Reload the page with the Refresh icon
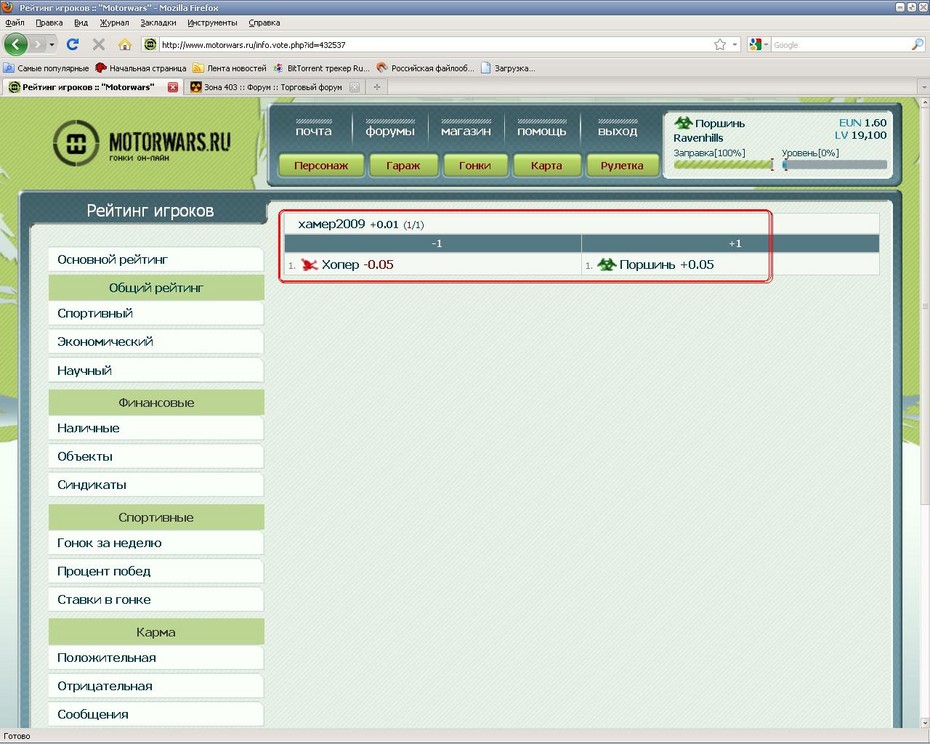The height and width of the screenshot is (744, 930). 73,44
